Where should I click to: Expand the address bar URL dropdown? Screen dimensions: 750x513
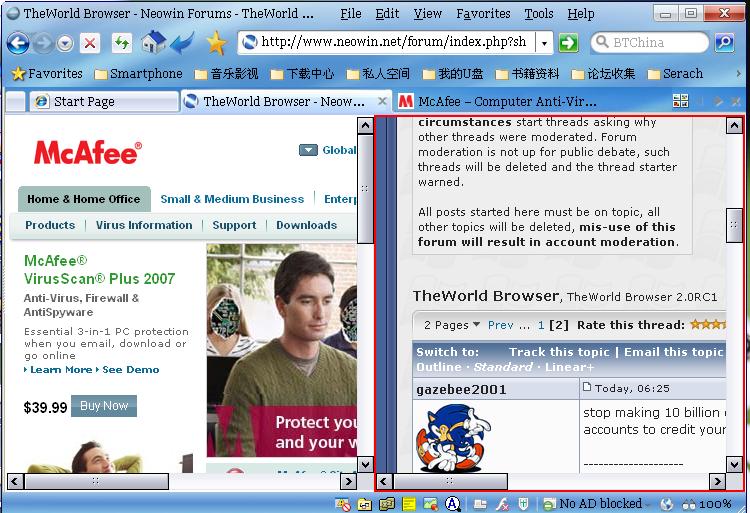coord(544,44)
